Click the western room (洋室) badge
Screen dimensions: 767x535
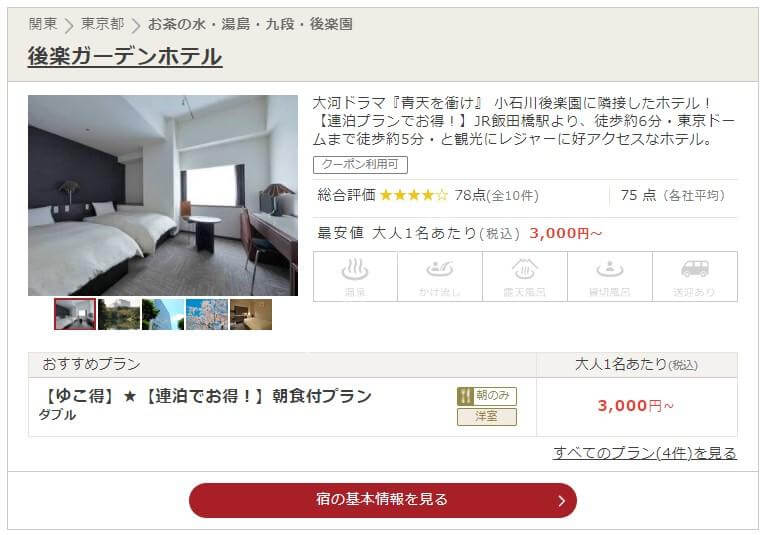tap(487, 417)
